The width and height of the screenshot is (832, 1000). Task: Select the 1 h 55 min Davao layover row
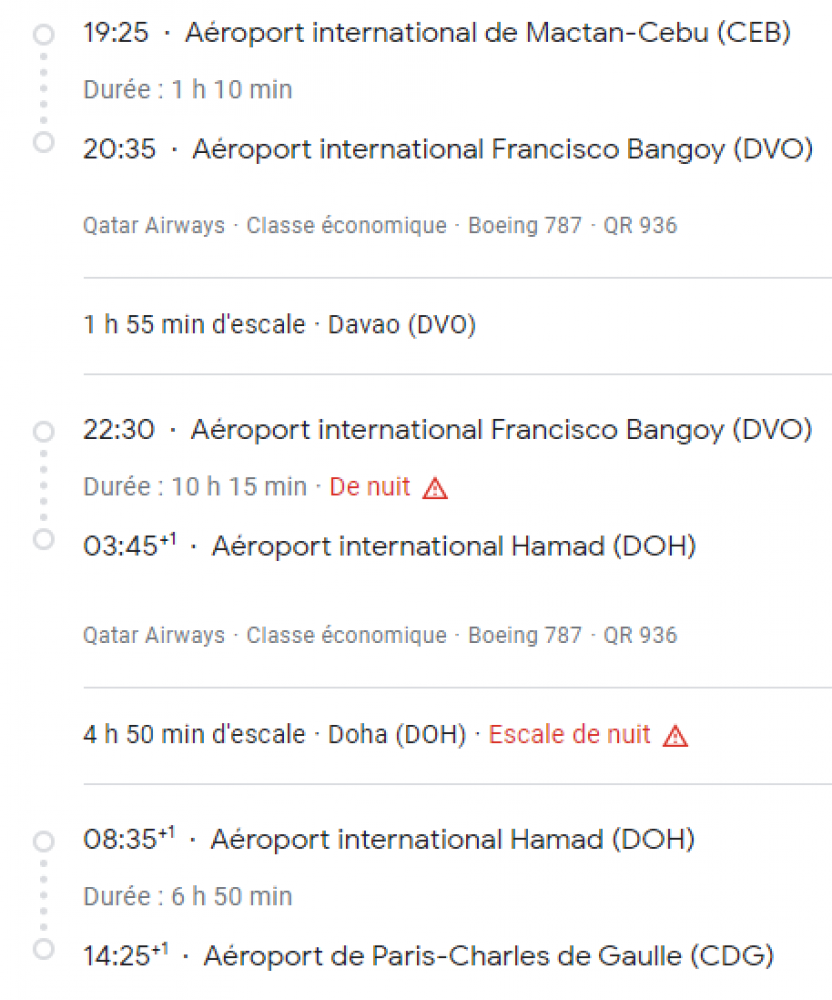coord(280,325)
